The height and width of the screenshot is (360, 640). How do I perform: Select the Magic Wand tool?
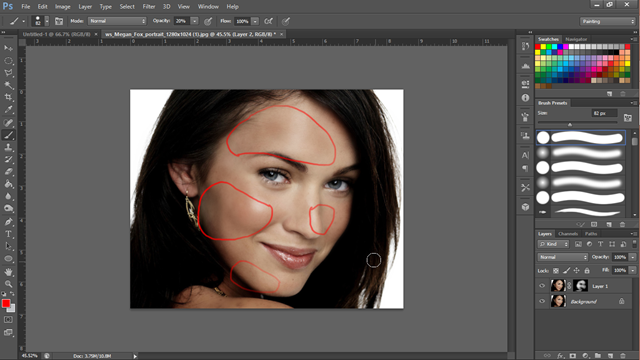point(8,85)
